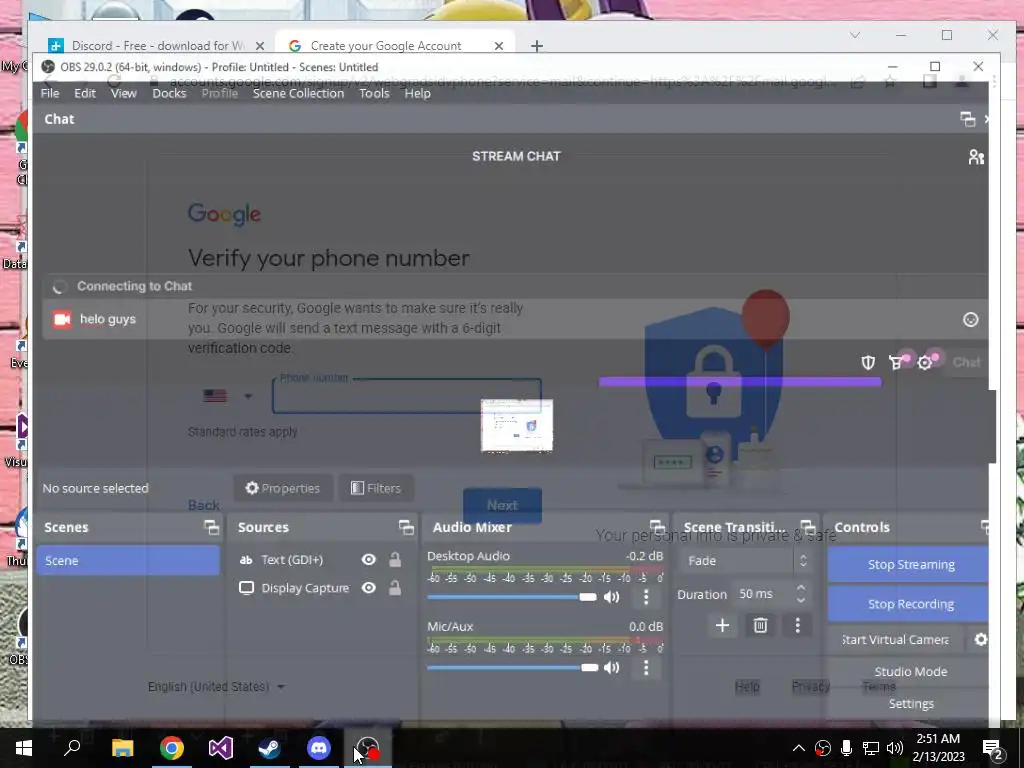Click Stop Recording
Viewport: 1024px width, 768px height.
coord(910,604)
